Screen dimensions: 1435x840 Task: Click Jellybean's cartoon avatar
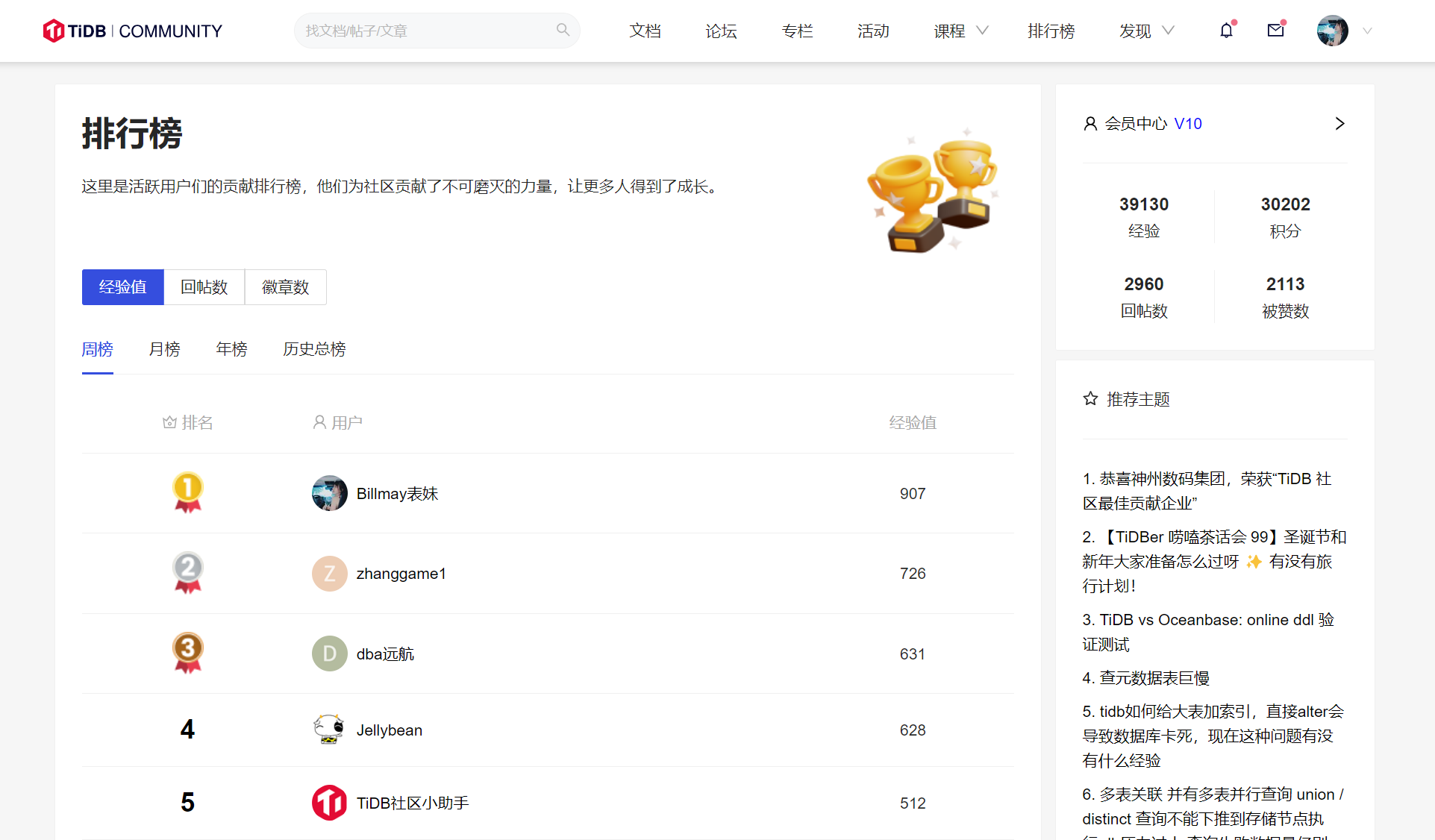pos(329,730)
